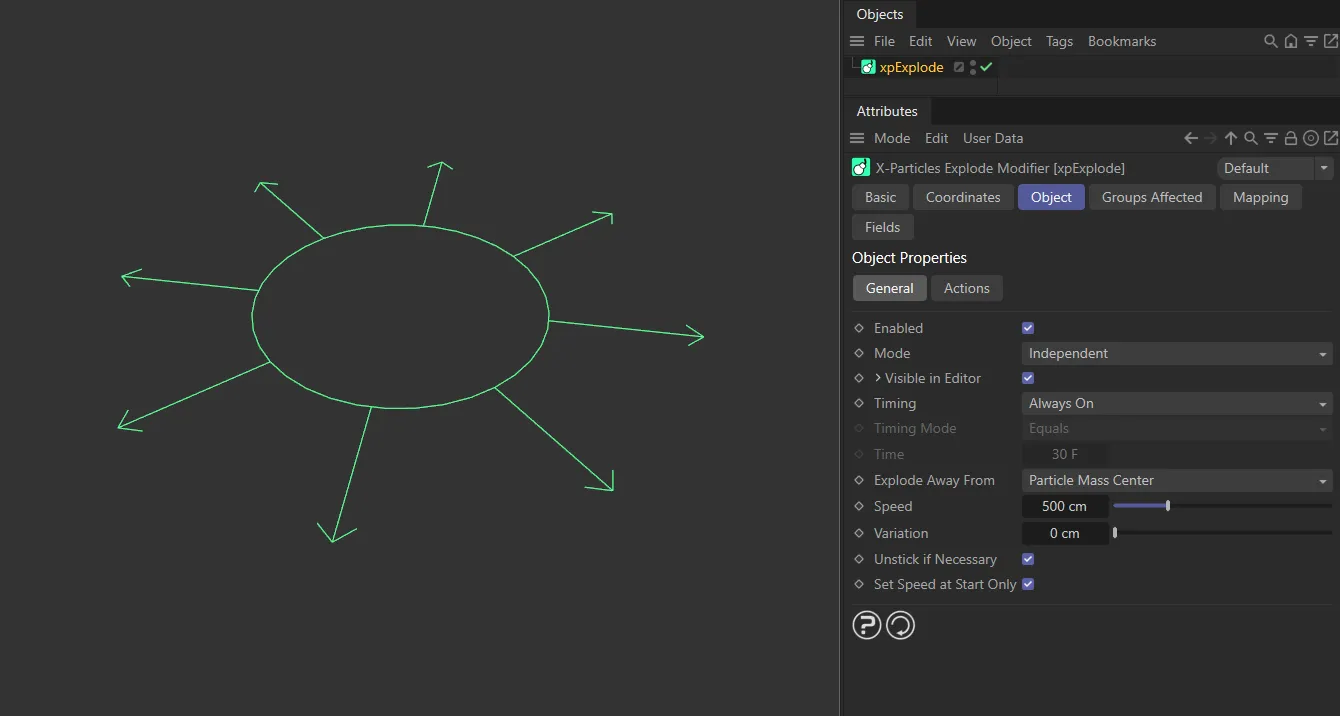Click the home icon in Objects manager
Image resolution: width=1340 pixels, height=716 pixels.
1290,41
